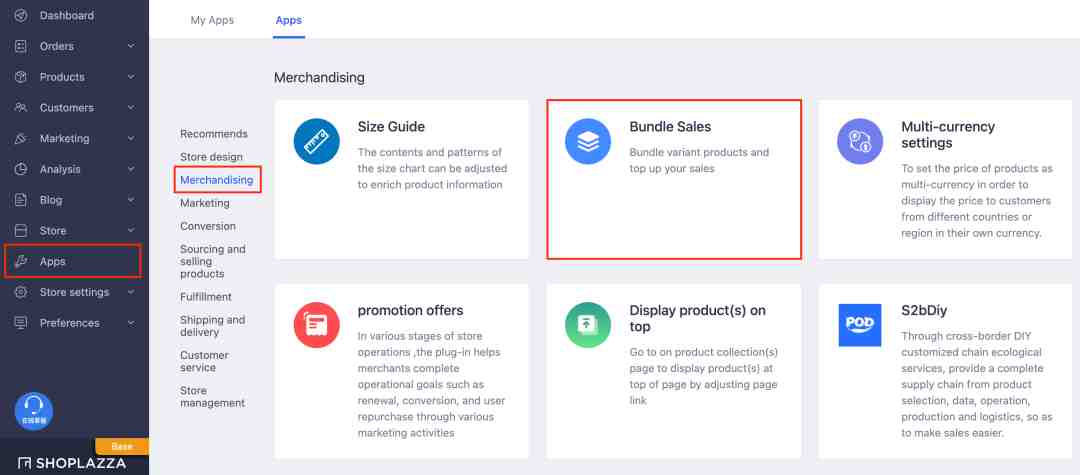Expand the Analysis menu chevron
The image size is (1080, 475).
pyautogui.click(x=131, y=169)
